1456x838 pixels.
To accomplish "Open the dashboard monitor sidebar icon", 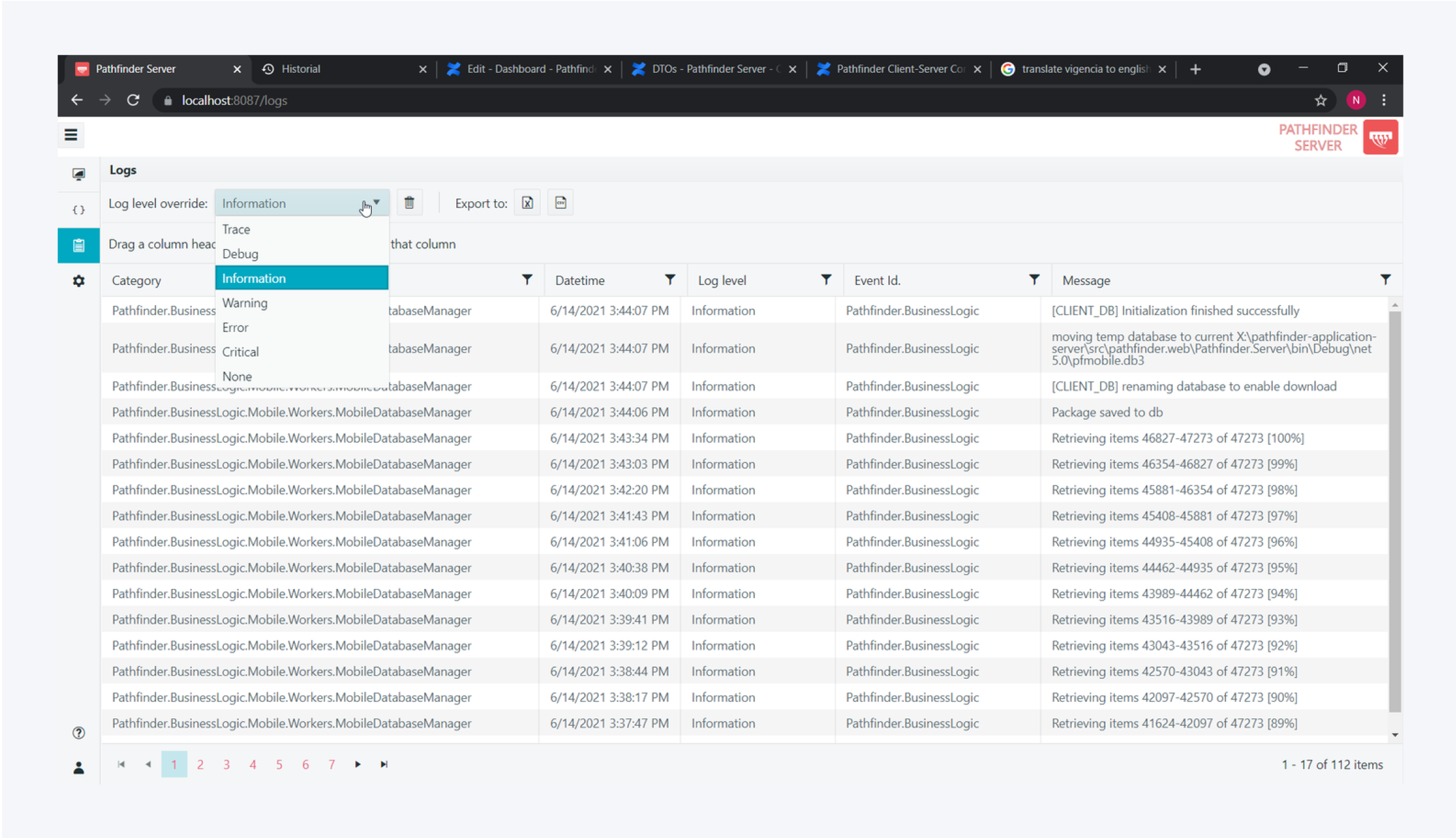I will [x=78, y=174].
